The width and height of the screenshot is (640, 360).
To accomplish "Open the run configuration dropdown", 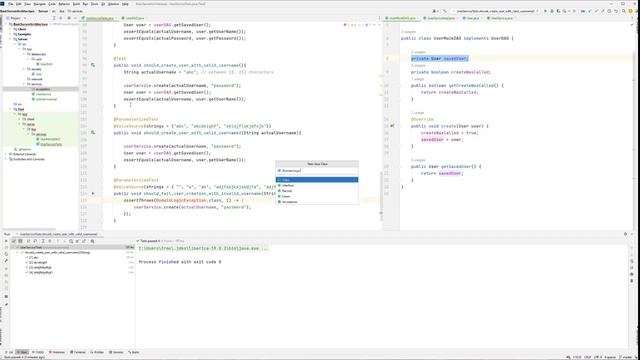I will [496, 11].
